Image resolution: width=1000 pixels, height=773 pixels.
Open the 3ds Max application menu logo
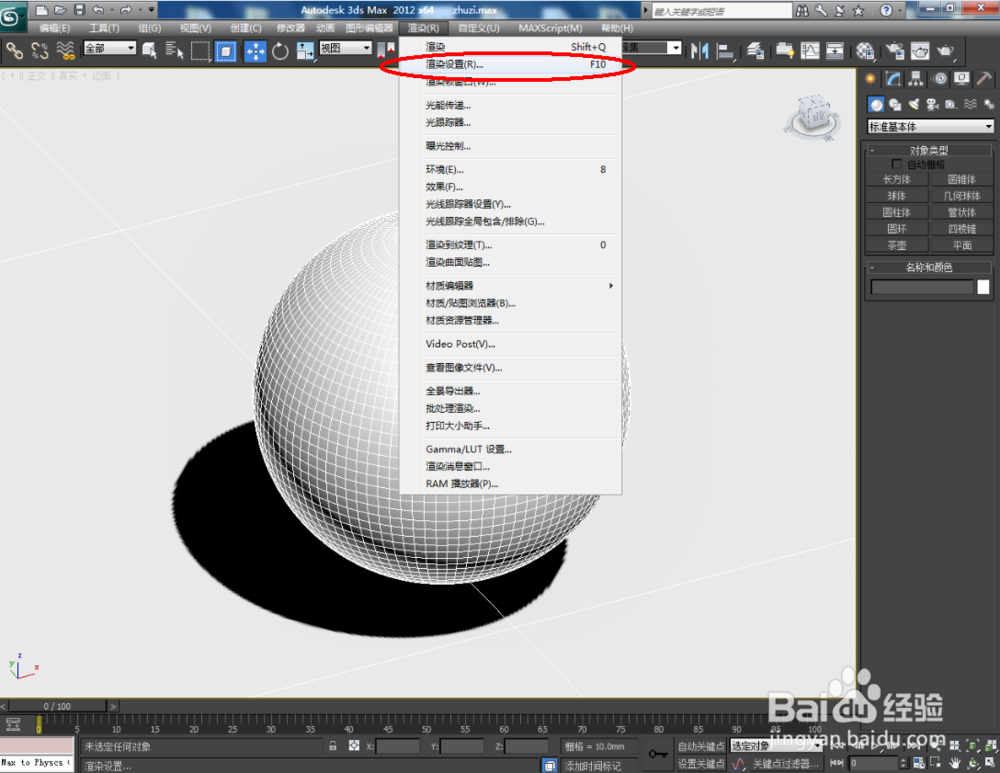[x=11, y=16]
